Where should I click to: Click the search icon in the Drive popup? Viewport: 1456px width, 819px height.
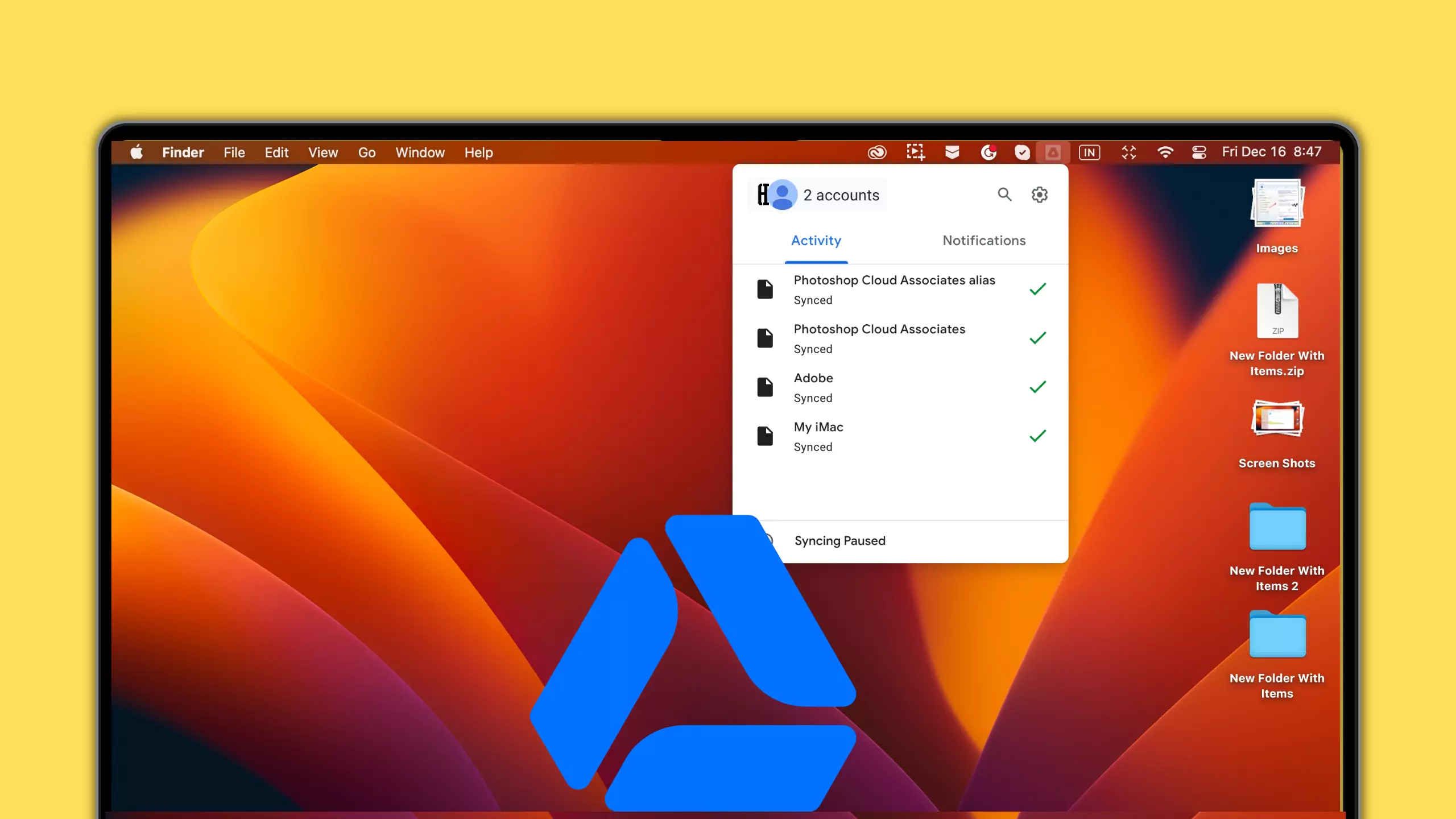click(1004, 195)
